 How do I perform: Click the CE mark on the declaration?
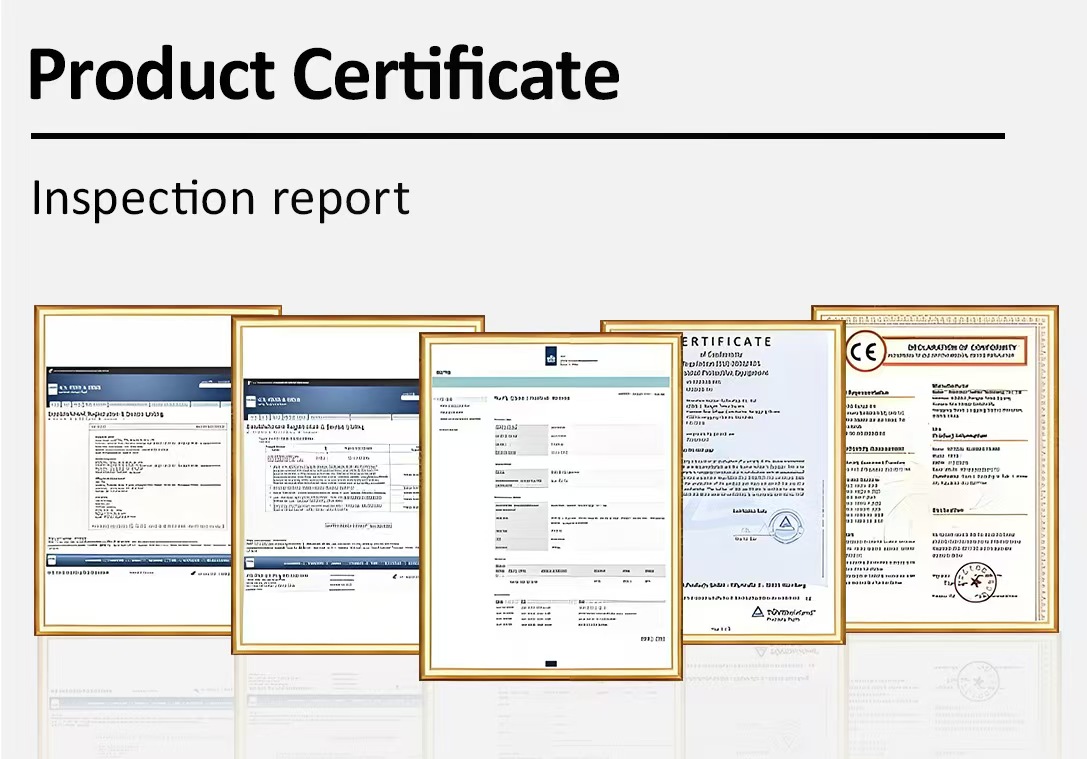pyautogui.click(x=865, y=351)
